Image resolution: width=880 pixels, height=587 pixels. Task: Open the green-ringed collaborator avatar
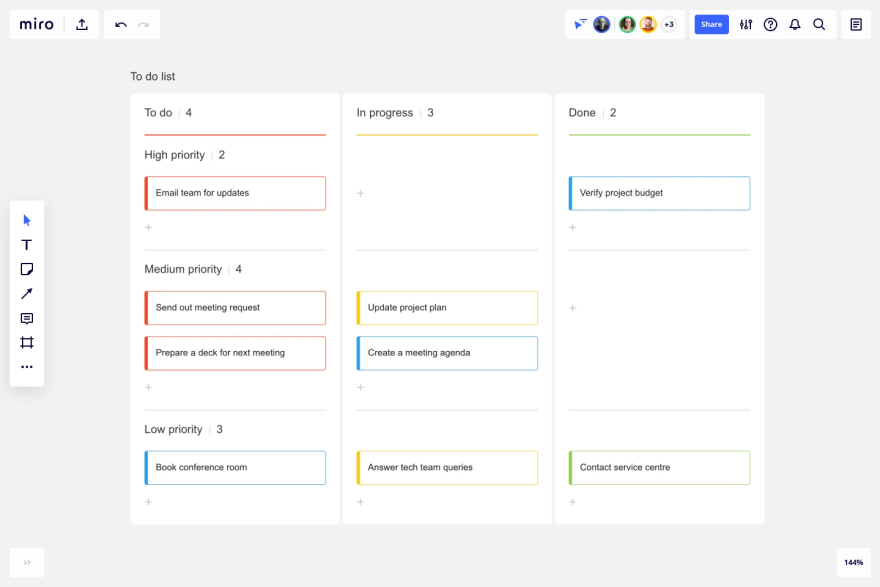627,24
